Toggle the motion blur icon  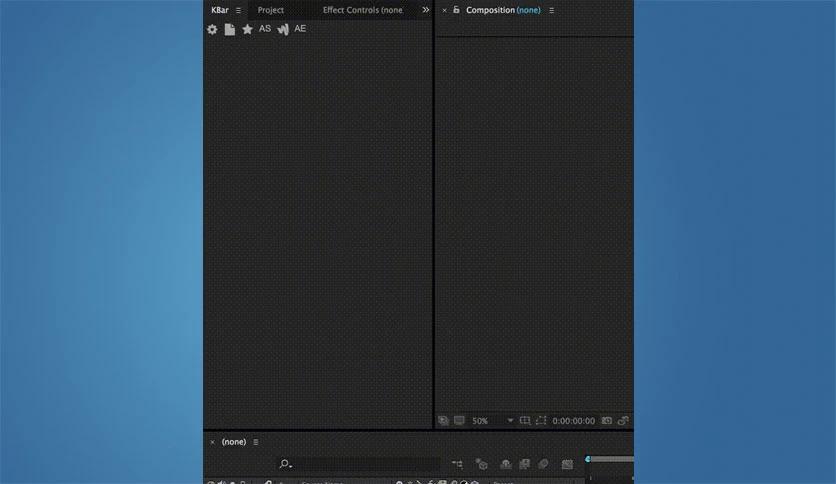(x=543, y=464)
